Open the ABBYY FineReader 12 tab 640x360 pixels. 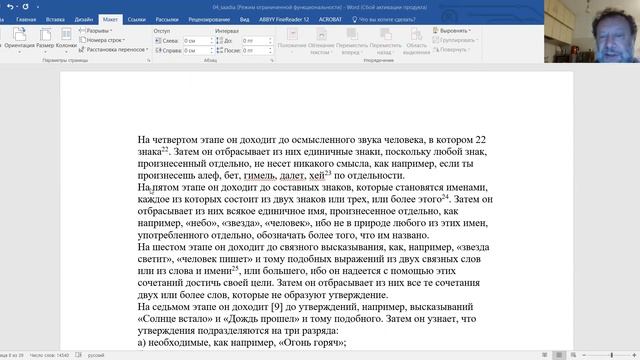click(284, 19)
